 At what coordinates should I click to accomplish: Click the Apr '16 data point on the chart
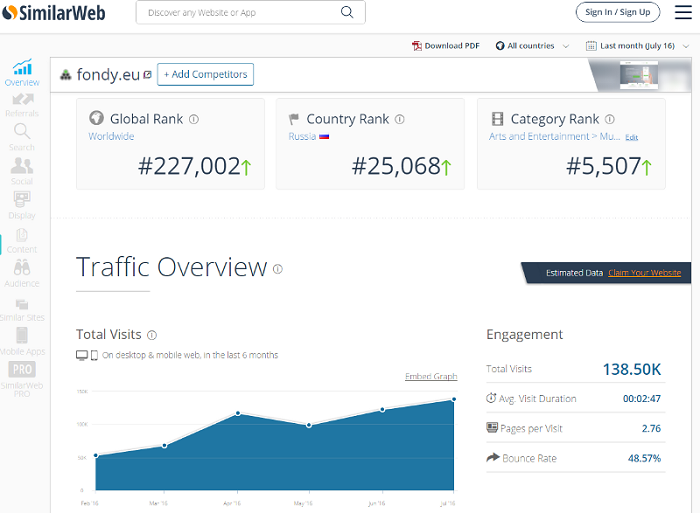click(x=238, y=413)
